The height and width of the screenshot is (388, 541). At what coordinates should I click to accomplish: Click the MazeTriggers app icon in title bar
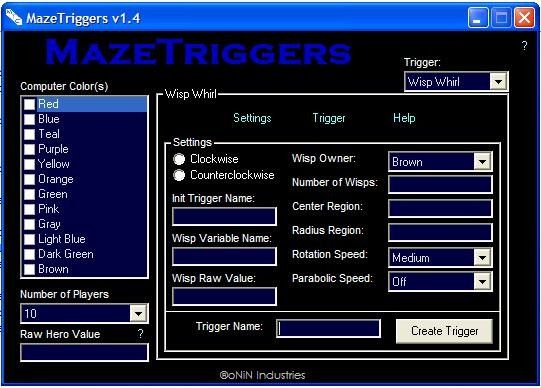pyautogui.click(x=14, y=17)
